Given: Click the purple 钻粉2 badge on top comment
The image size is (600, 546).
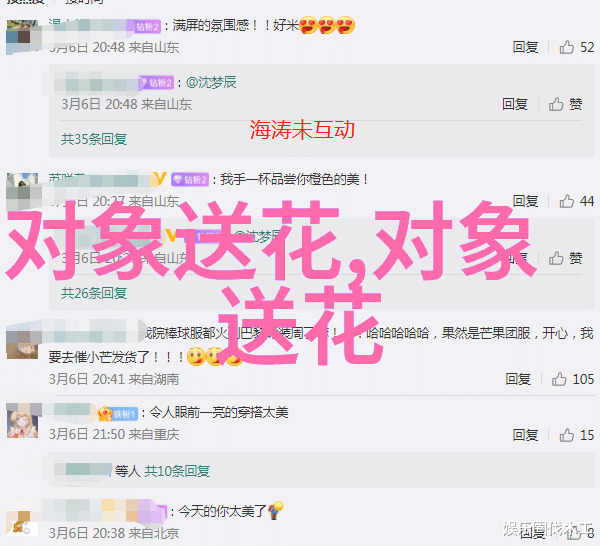Looking at the screenshot, I should [x=147, y=26].
